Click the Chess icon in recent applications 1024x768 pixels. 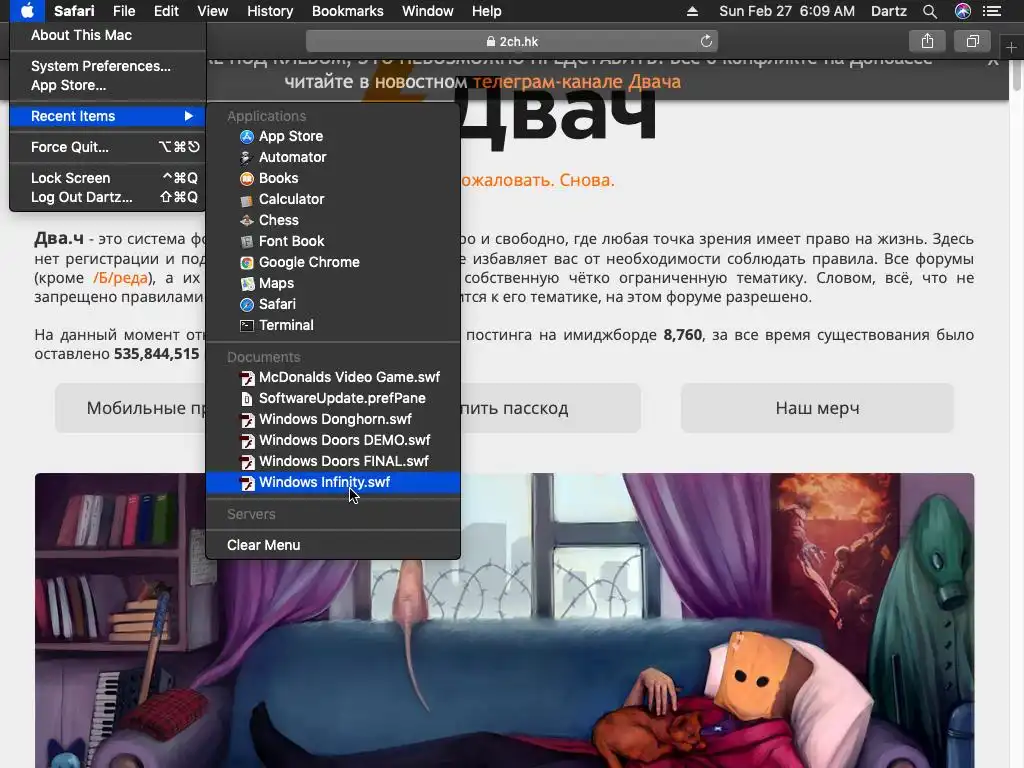[247, 220]
